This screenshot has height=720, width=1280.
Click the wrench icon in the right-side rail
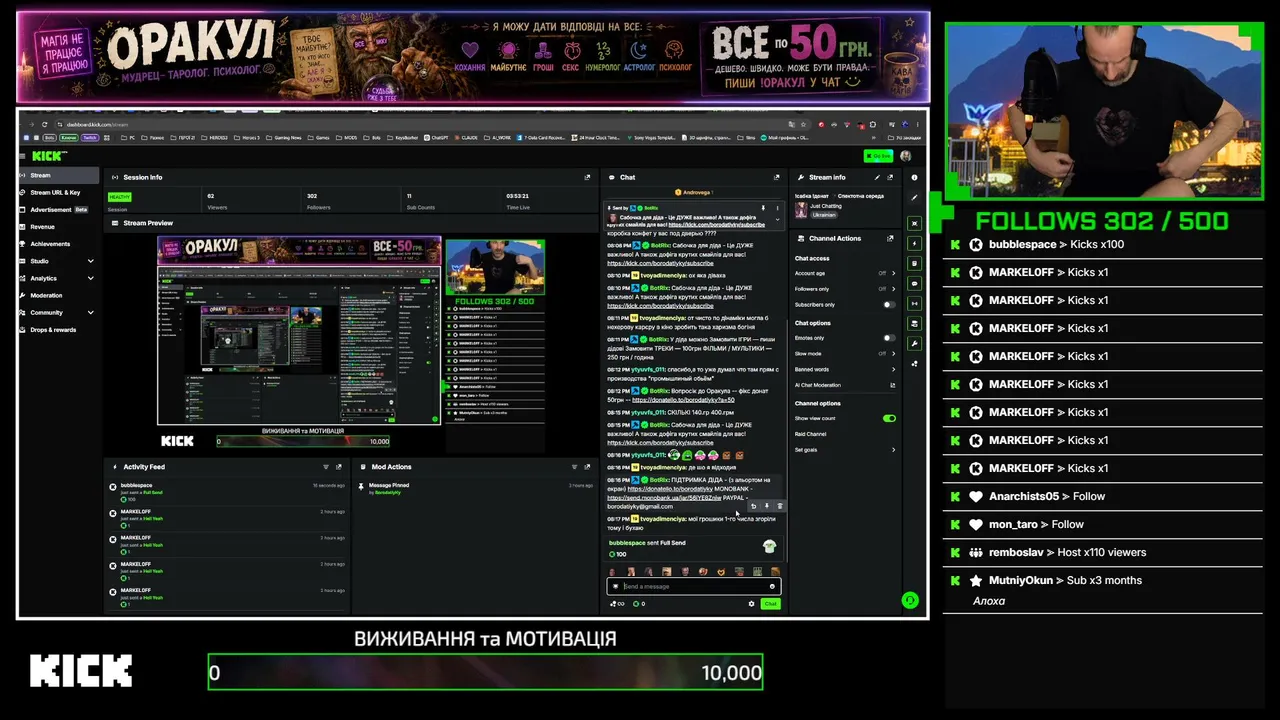[914, 344]
